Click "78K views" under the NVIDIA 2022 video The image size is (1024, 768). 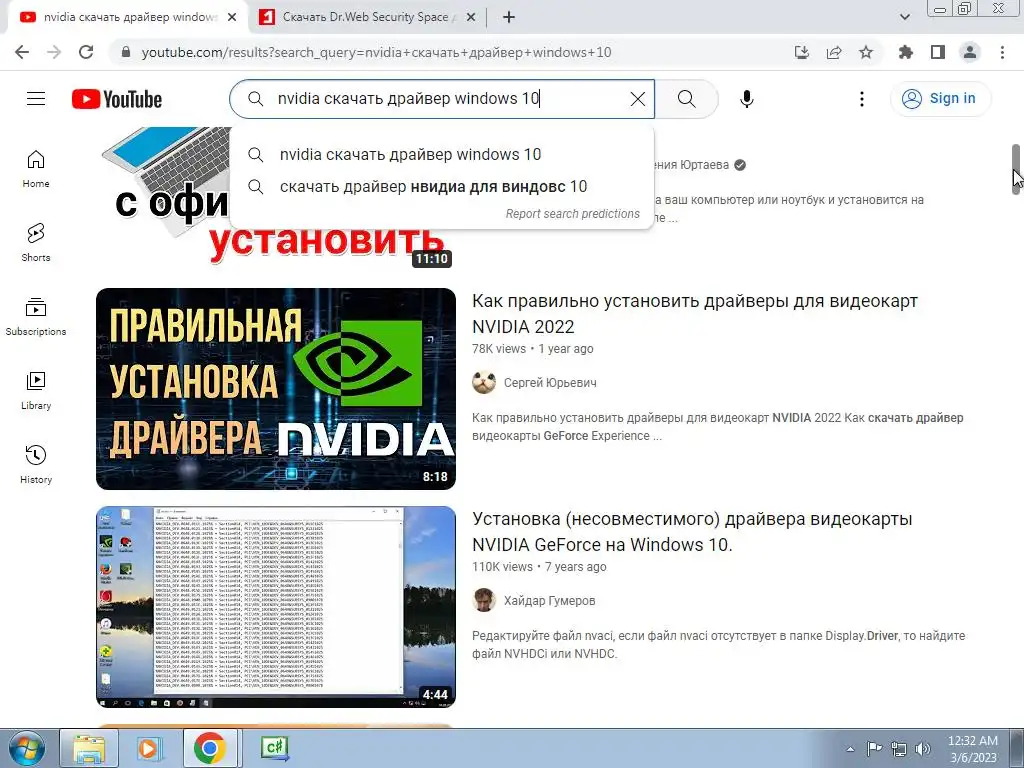point(499,349)
